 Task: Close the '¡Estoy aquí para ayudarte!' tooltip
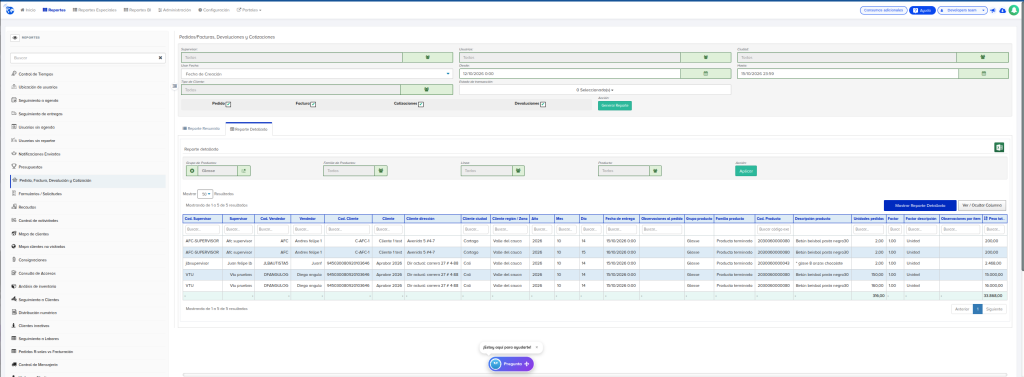537,348
